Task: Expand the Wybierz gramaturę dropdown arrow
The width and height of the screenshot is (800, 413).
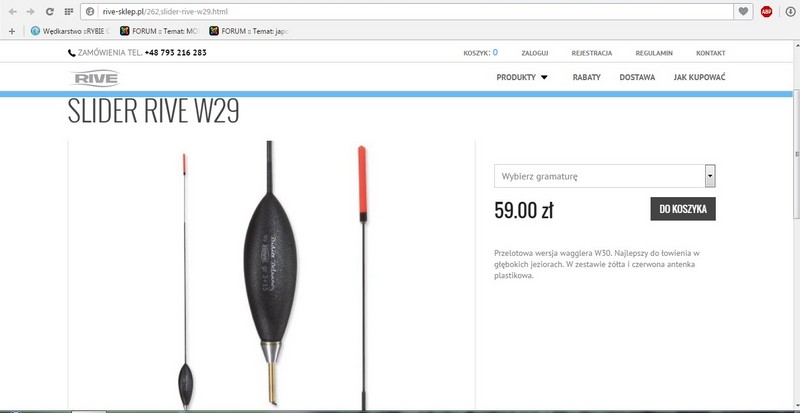Action: click(710, 176)
